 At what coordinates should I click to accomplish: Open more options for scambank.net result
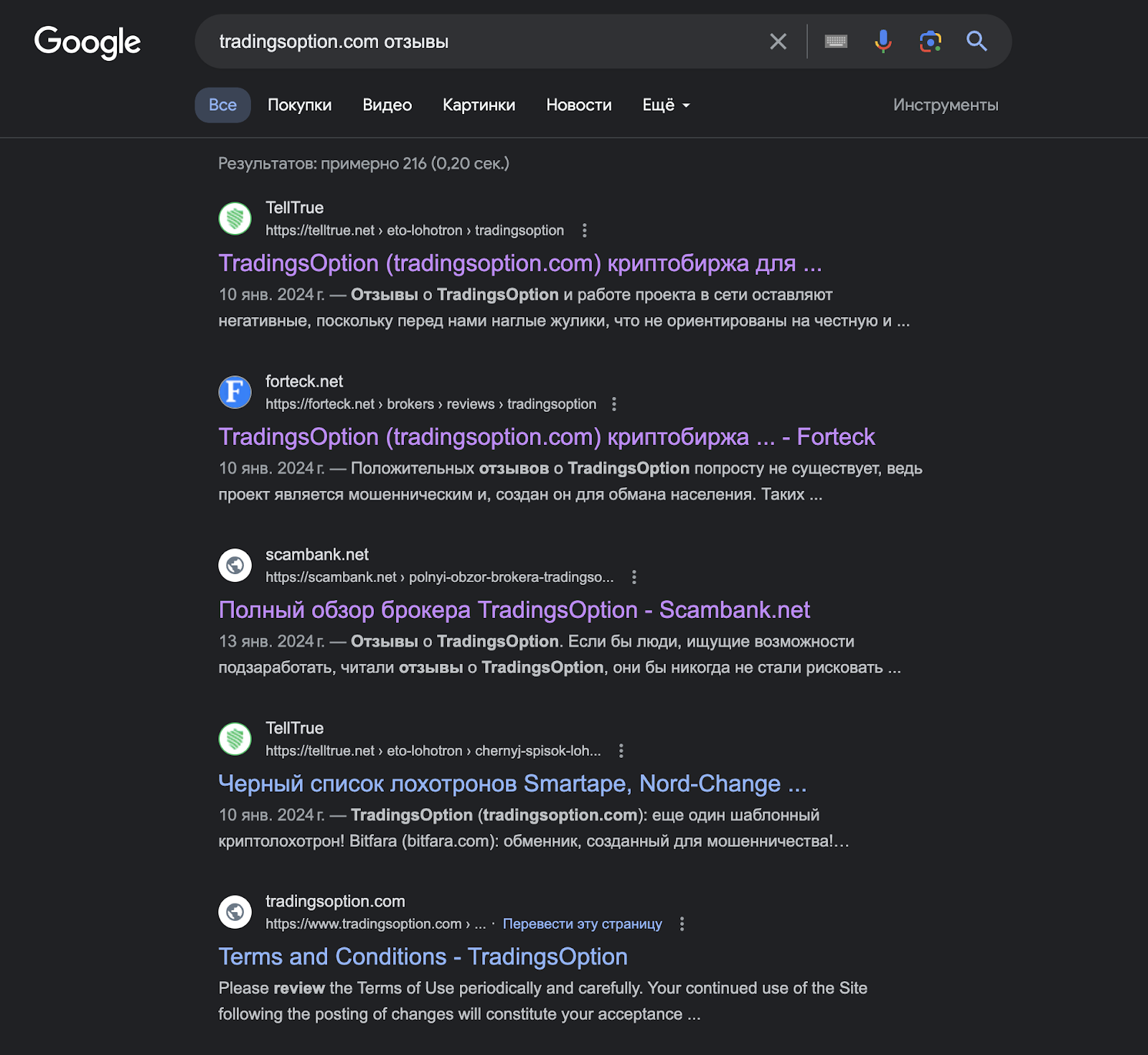click(634, 577)
